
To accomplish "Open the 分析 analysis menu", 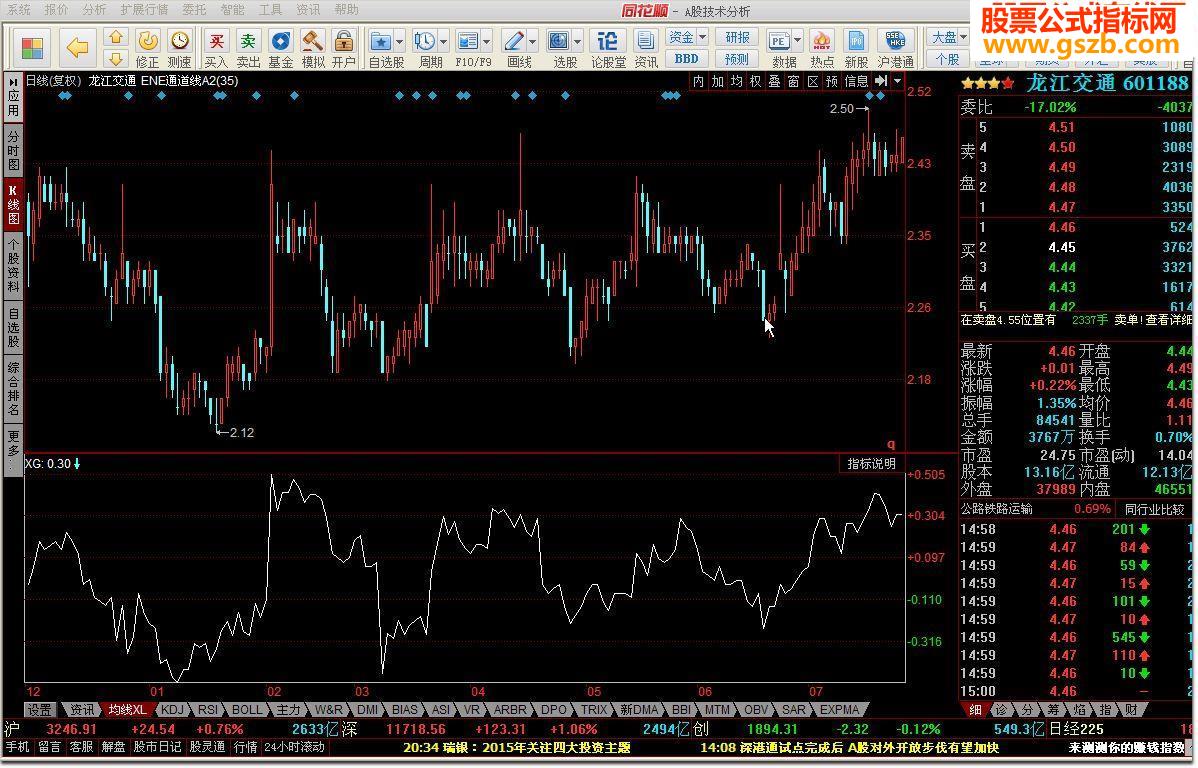I will pyautogui.click(x=94, y=10).
